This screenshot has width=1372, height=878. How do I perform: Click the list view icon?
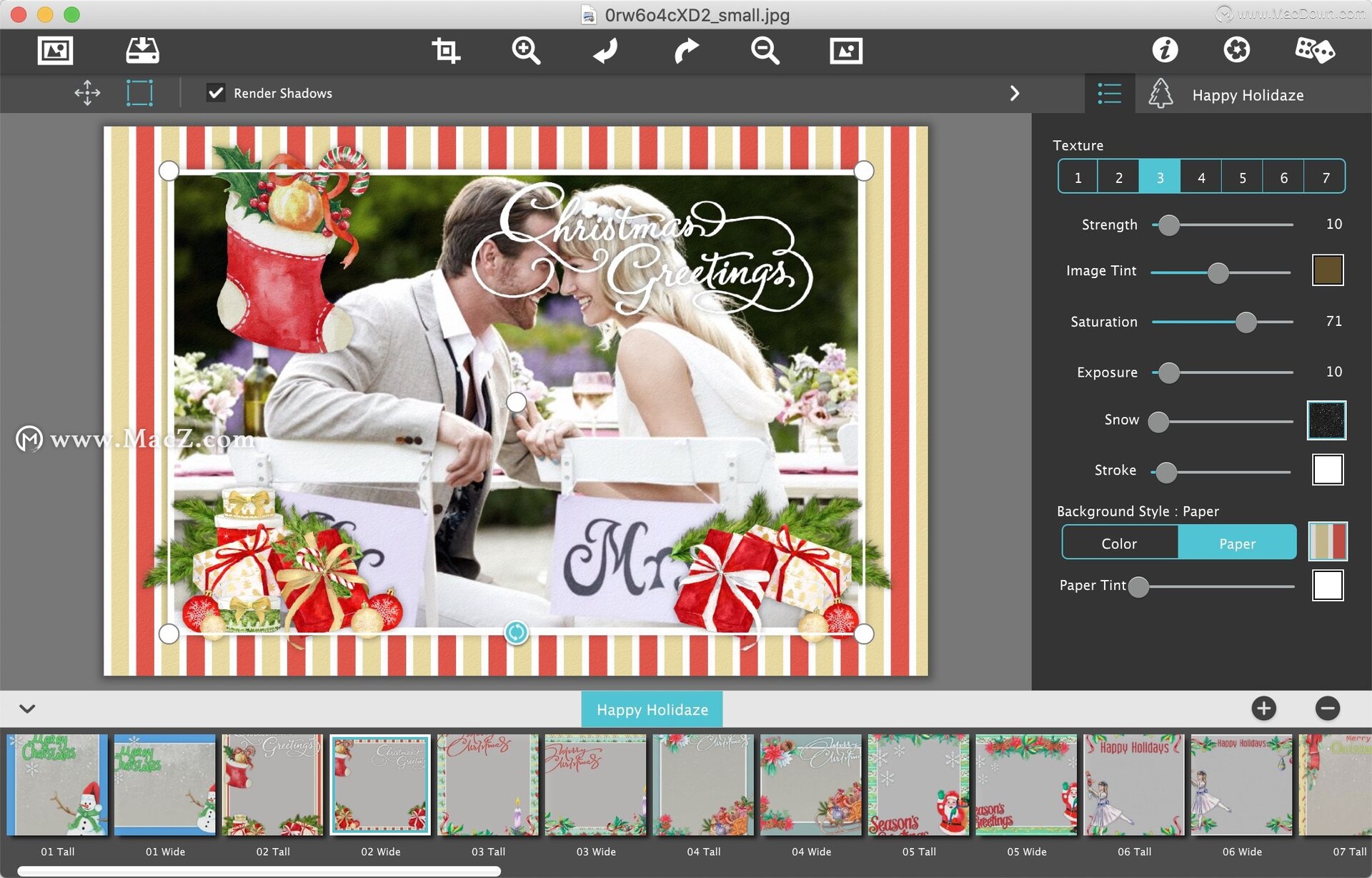[1110, 94]
